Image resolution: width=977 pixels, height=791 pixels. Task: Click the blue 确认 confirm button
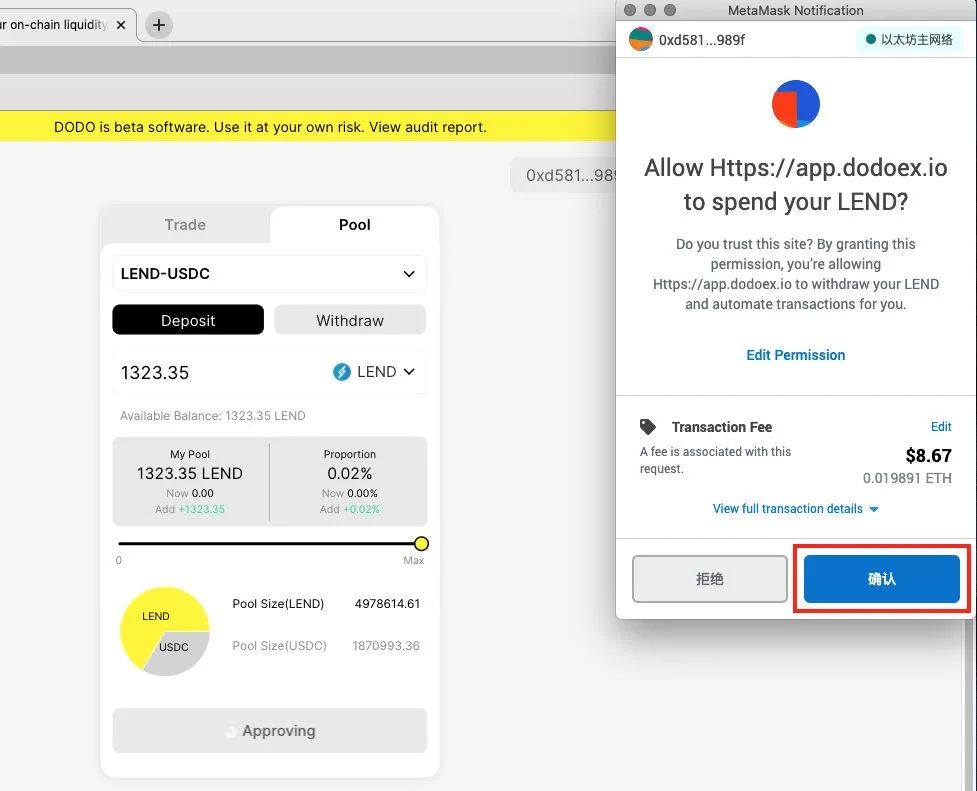tap(881, 579)
